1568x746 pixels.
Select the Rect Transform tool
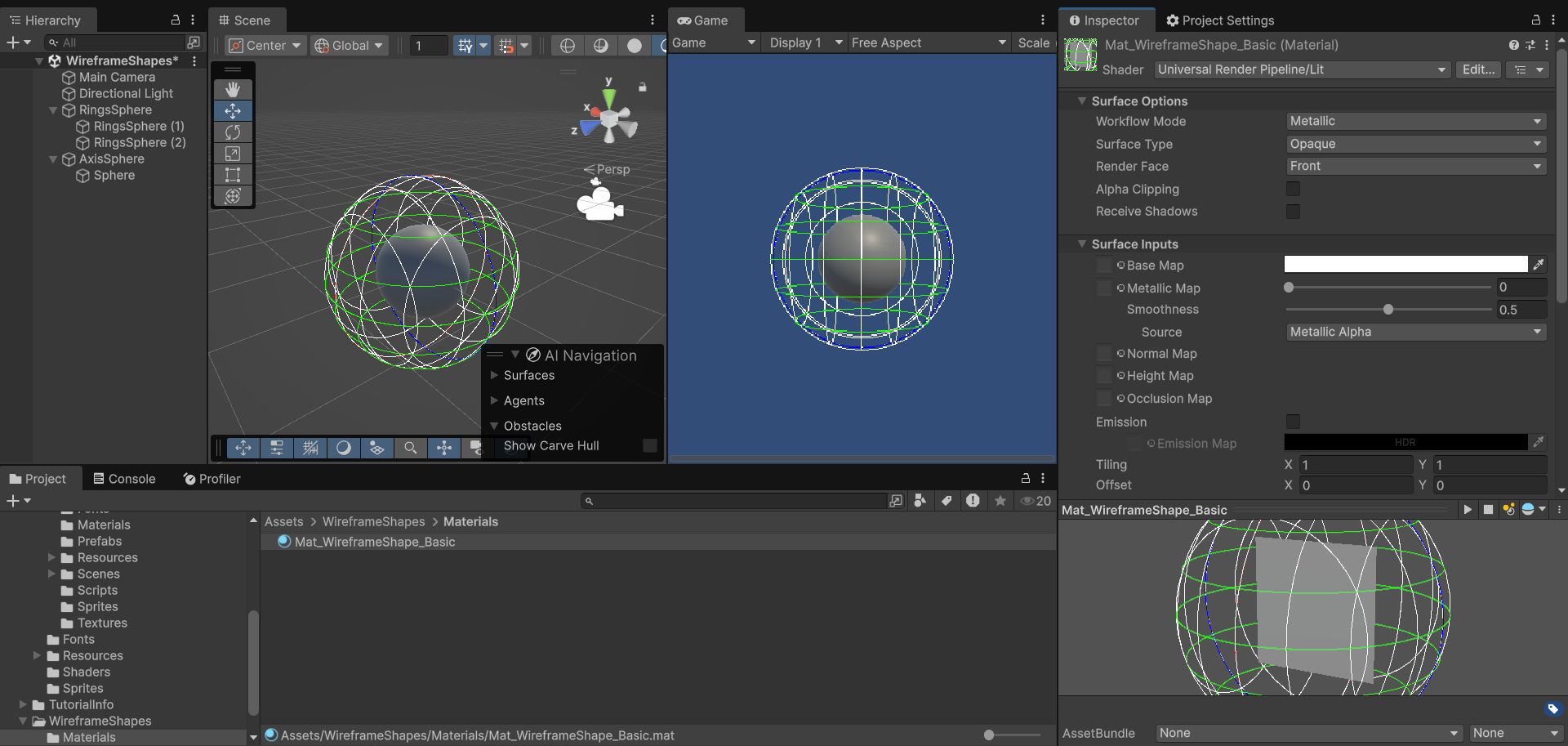[x=233, y=175]
